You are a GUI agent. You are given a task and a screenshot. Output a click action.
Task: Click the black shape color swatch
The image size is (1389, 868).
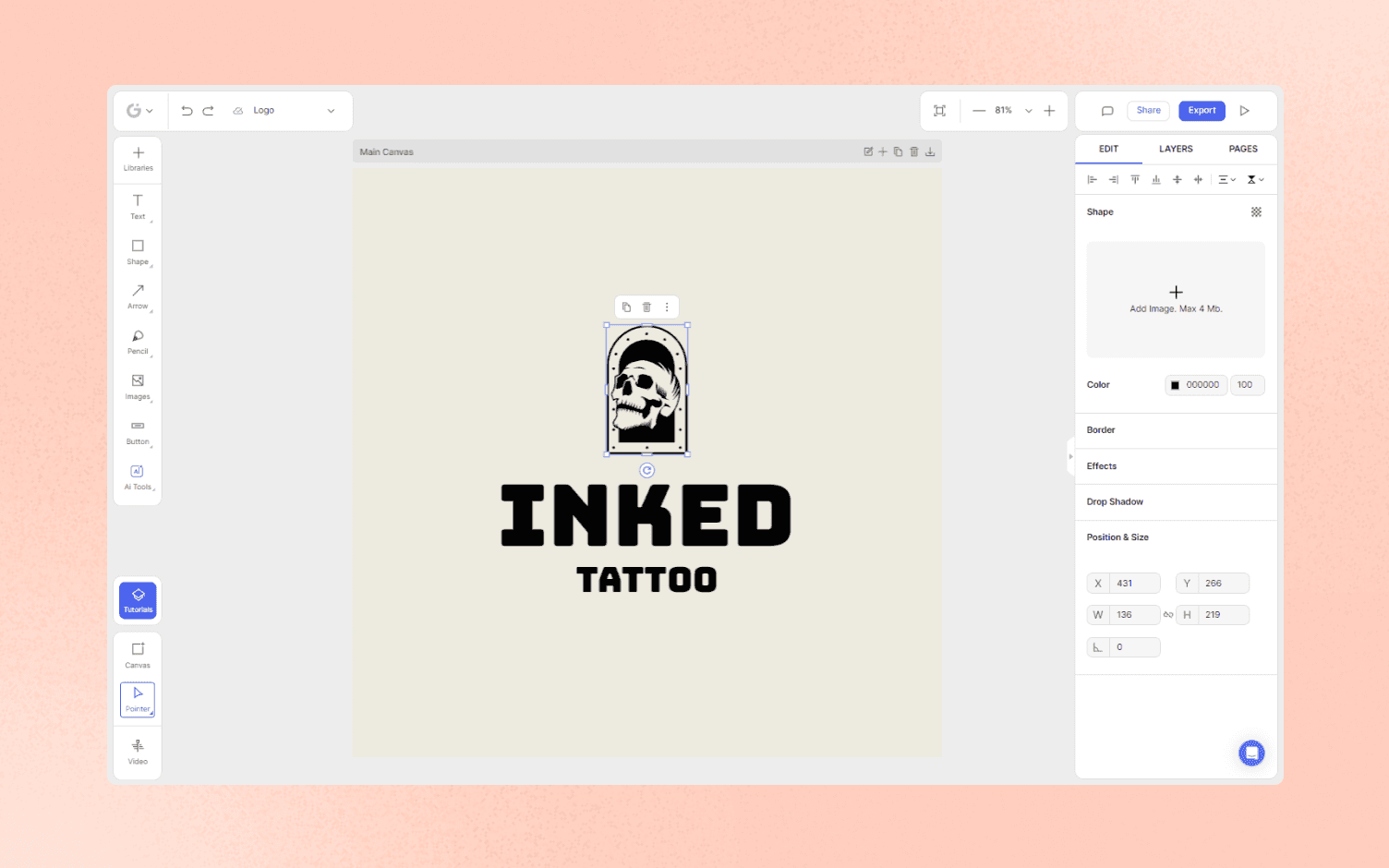[1176, 385]
